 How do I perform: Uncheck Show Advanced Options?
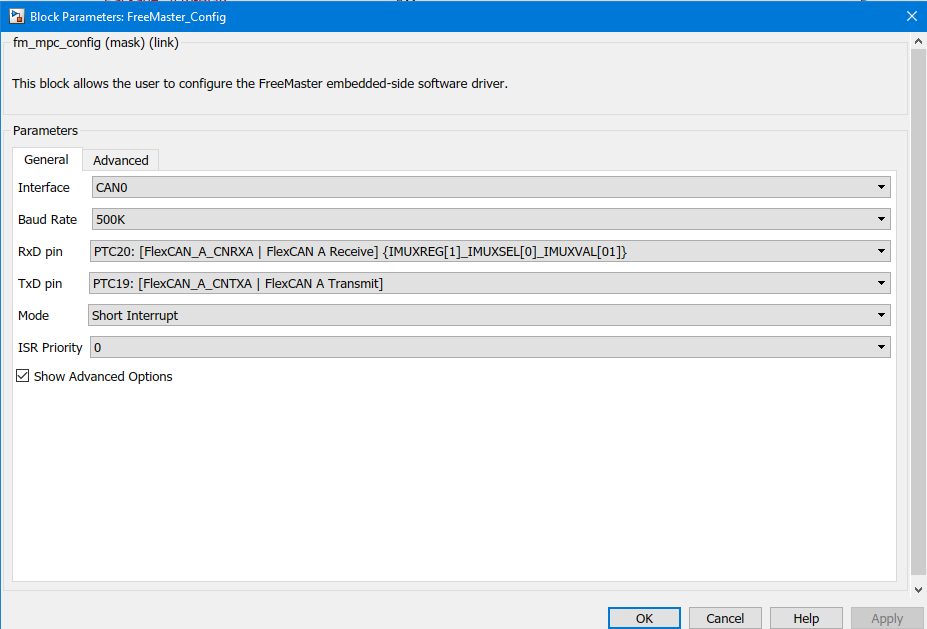[22, 376]
